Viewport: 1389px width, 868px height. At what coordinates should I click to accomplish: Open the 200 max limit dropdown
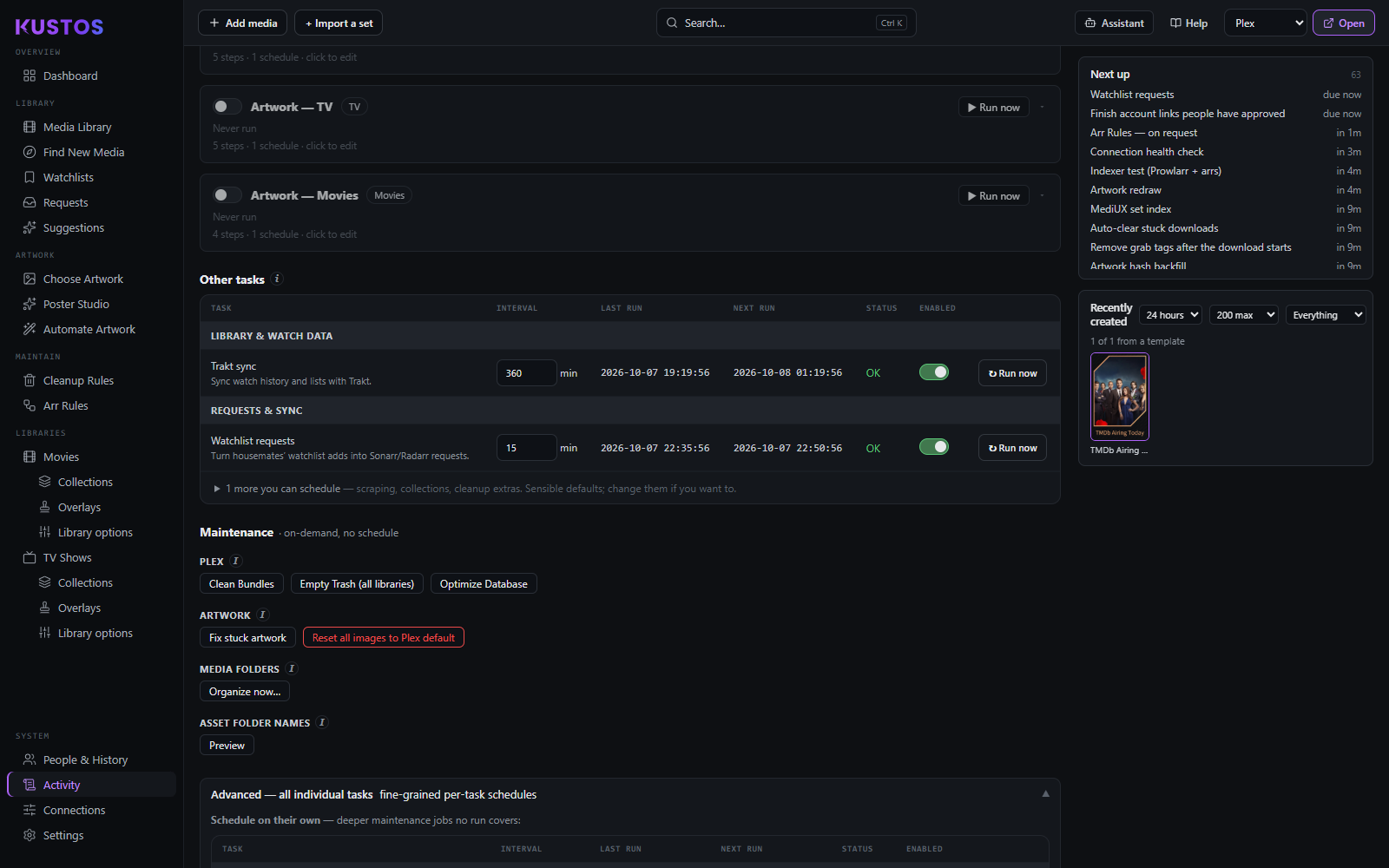pos(1244,315)
